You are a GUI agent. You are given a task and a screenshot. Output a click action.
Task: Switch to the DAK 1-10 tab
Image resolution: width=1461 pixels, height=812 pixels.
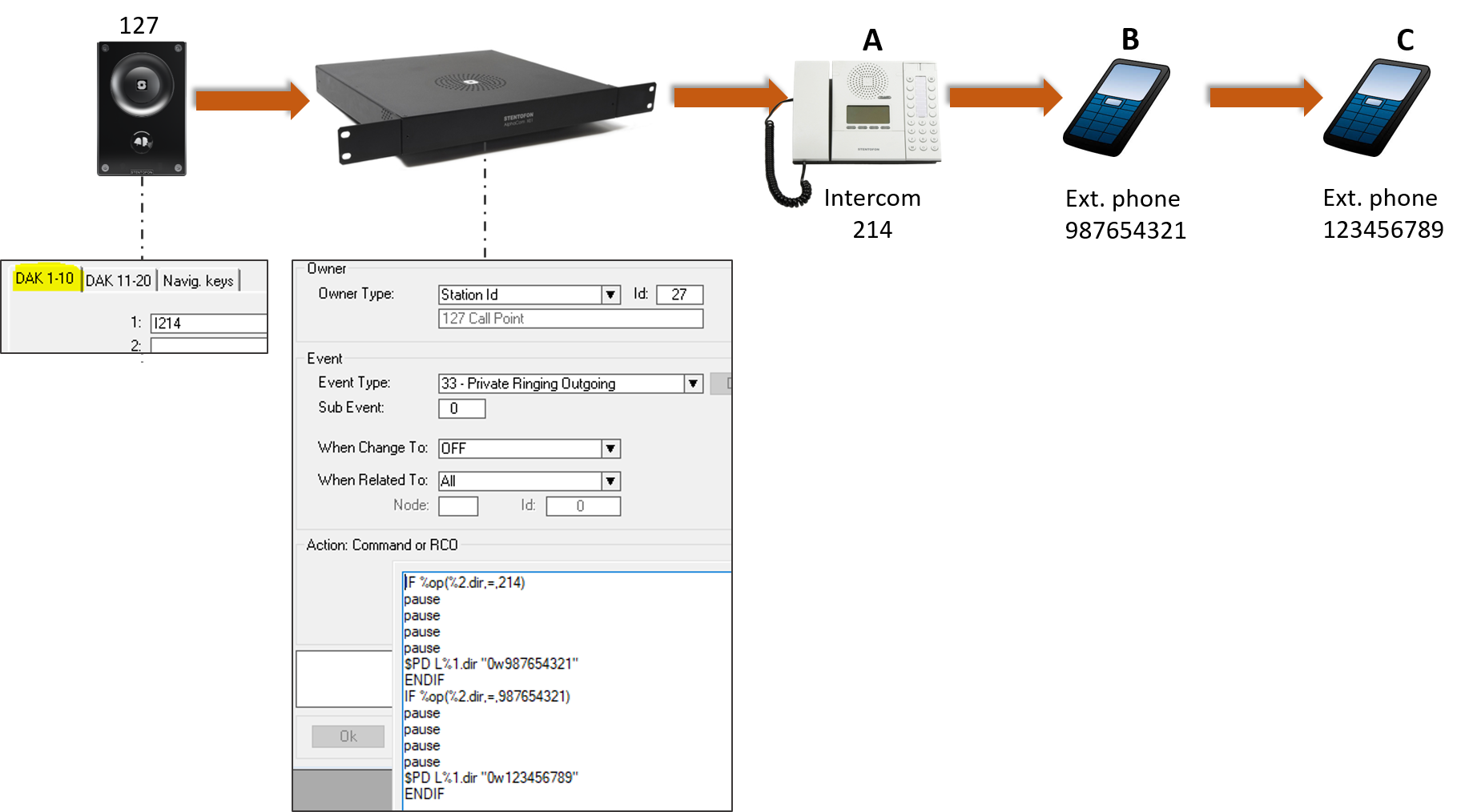coord(45,279)
